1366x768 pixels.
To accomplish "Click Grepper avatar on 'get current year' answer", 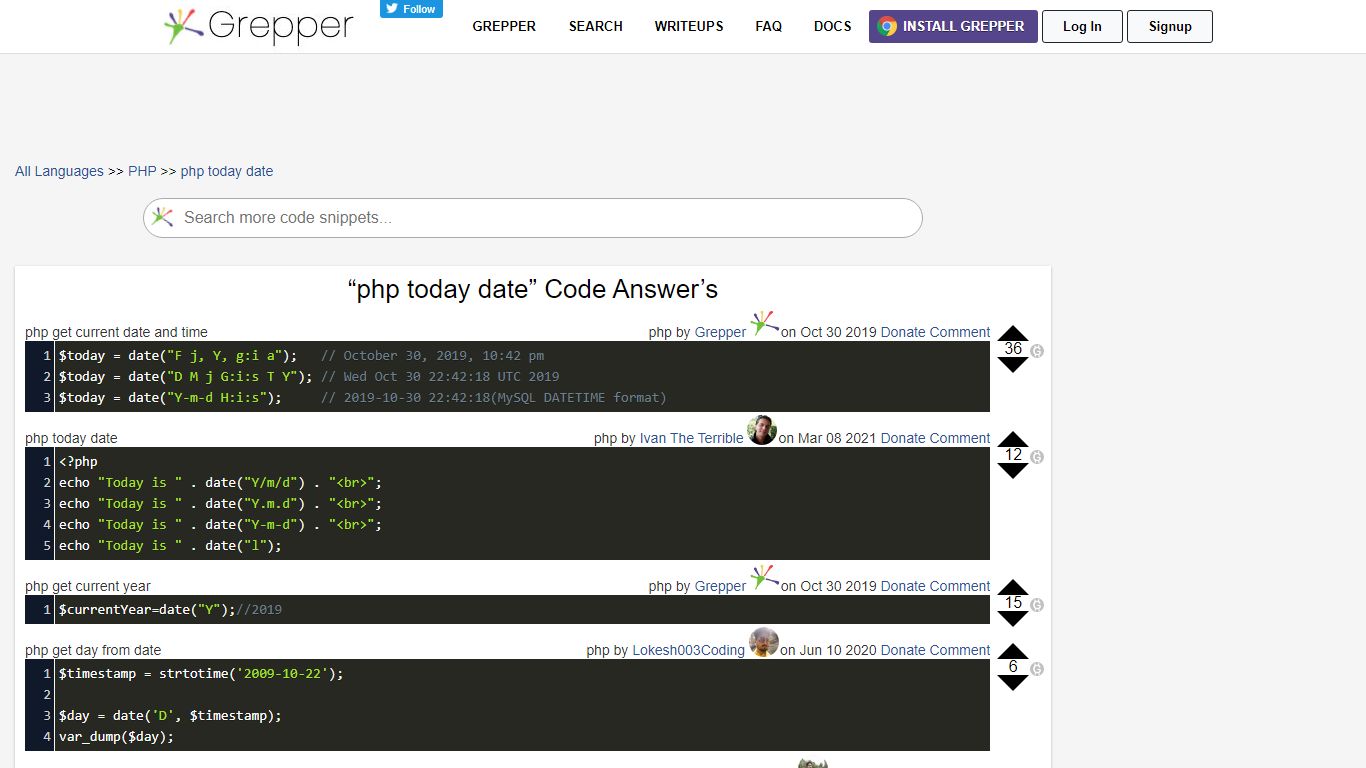I will click(764, 578).
